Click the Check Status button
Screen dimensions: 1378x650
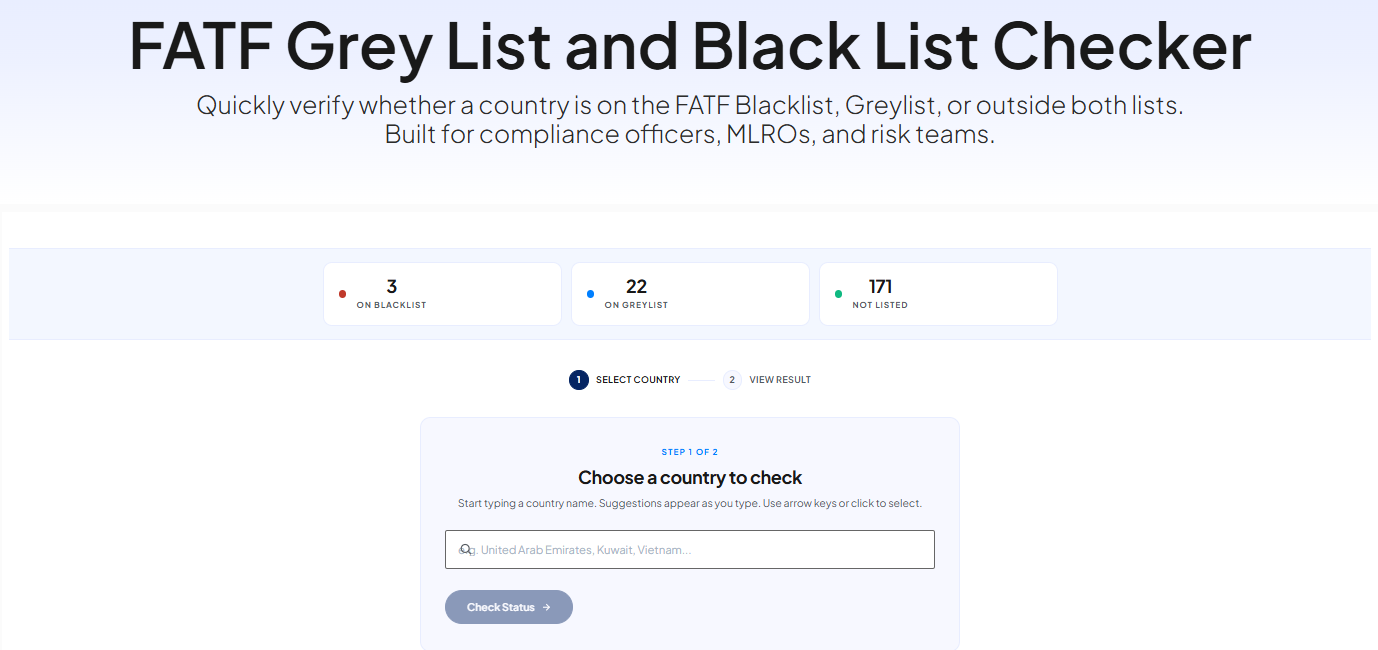[x=509, y=607]
